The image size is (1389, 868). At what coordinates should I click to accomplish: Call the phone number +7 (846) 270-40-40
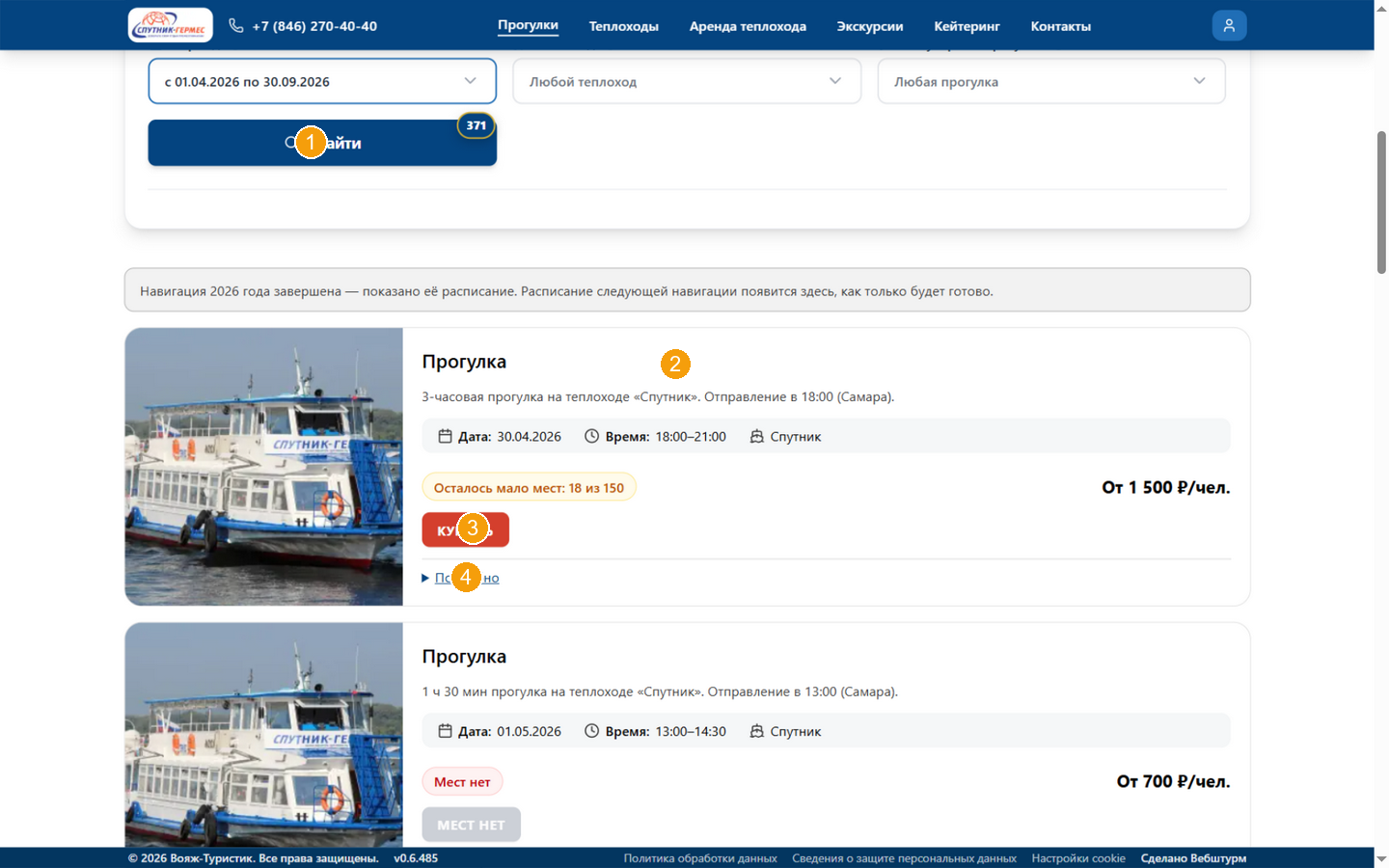314,26
